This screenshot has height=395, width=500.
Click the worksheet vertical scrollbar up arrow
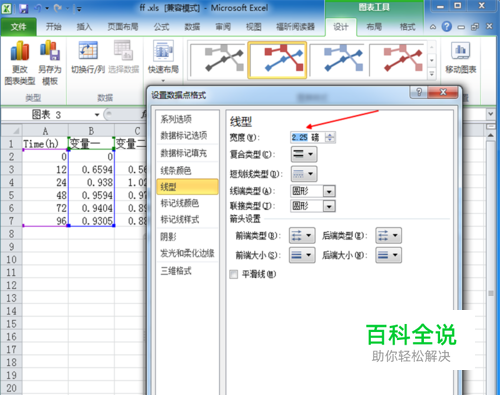(491, 135)
